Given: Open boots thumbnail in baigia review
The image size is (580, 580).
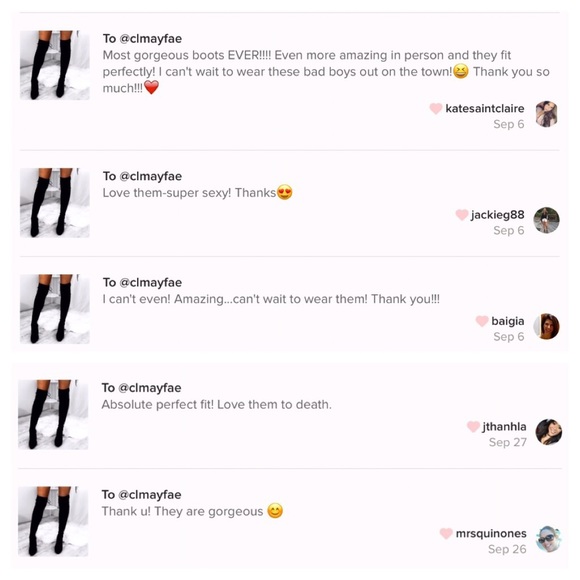Looking at the screenshot, I should click(x=55, y=309).
